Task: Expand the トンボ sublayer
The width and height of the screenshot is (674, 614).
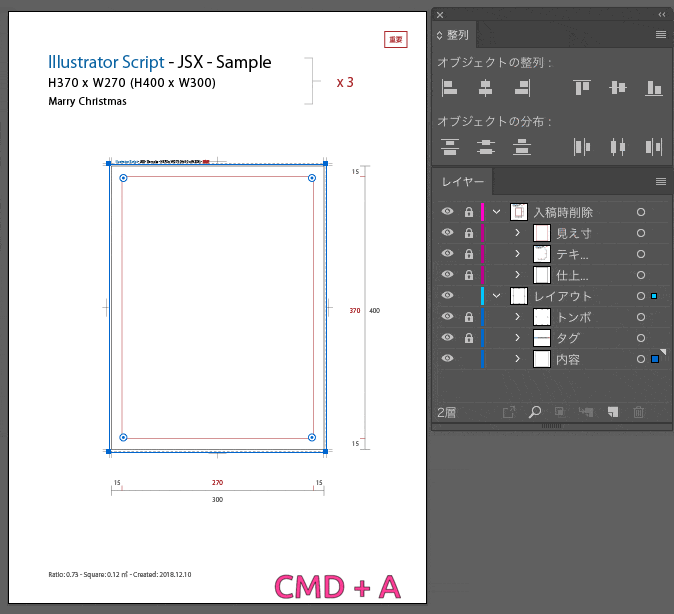Action: [518, 316]
